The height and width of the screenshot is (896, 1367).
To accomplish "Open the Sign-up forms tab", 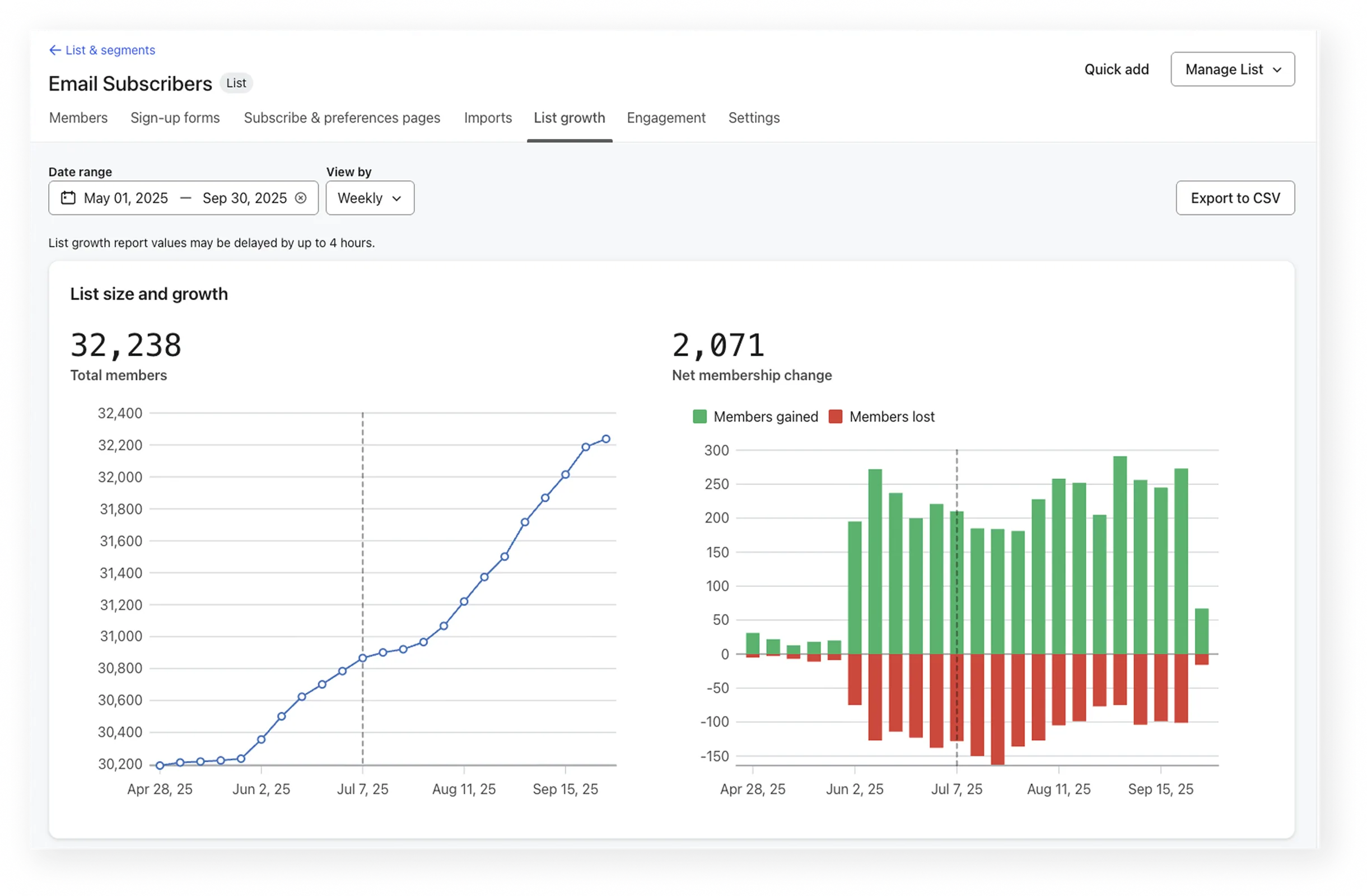I will click(x=175, y=118).
